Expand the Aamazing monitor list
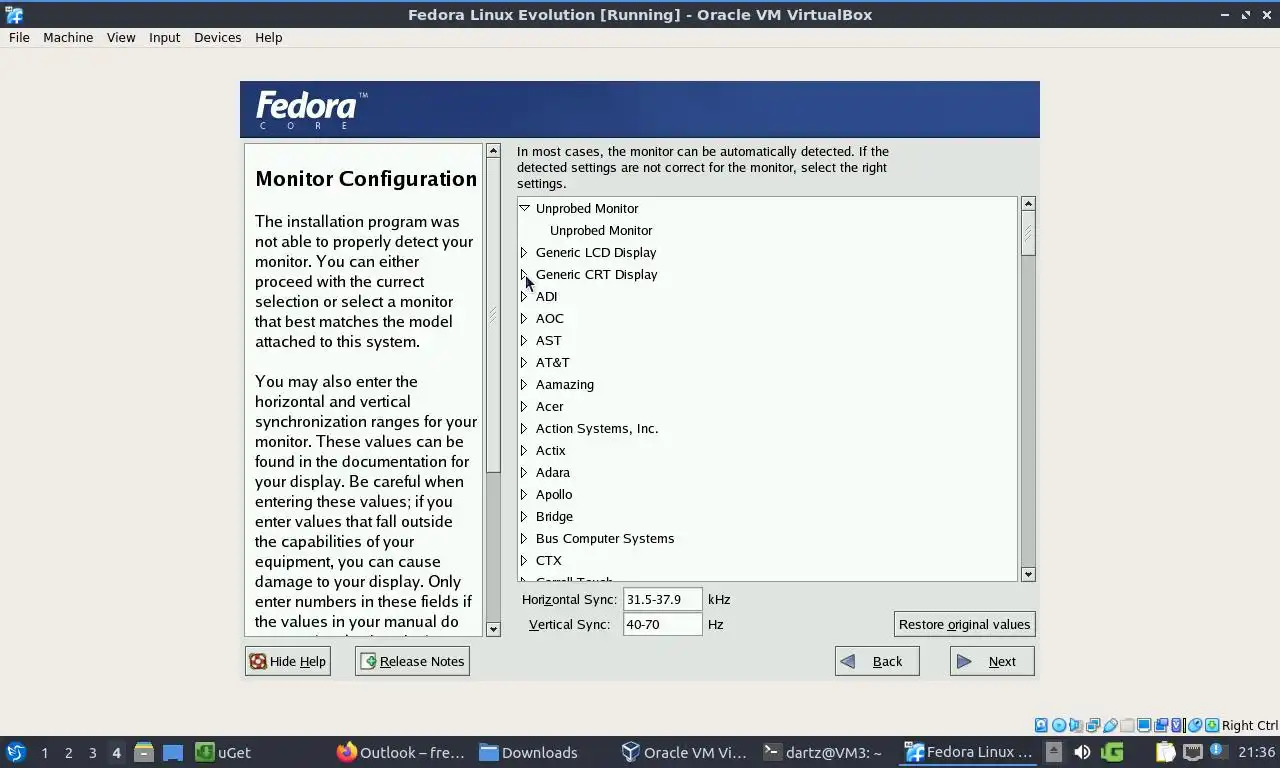This screenshot has width=1280, height=768. (x=524, y=384)
